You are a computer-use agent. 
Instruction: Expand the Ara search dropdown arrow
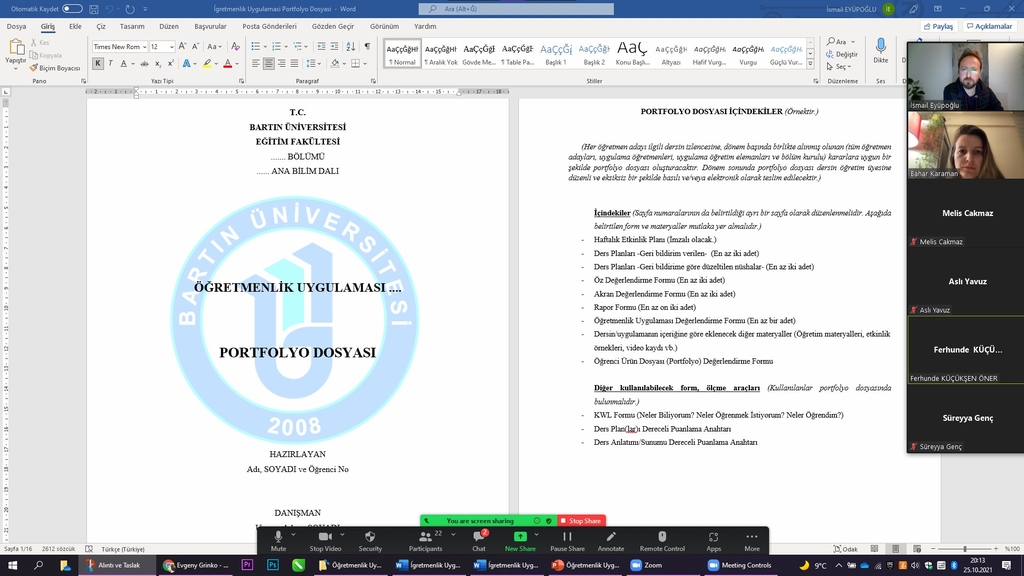tap(853, 42)
